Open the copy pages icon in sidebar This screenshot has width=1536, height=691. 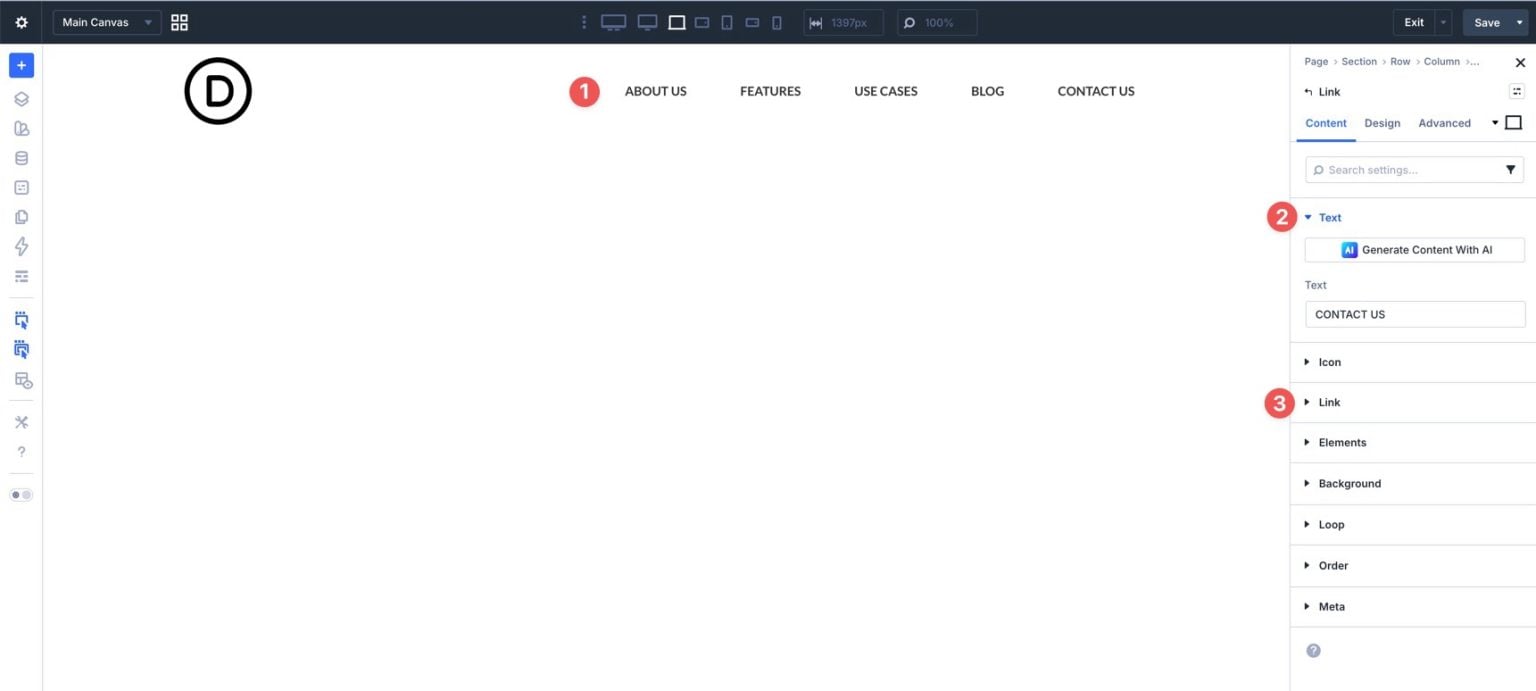21,217
